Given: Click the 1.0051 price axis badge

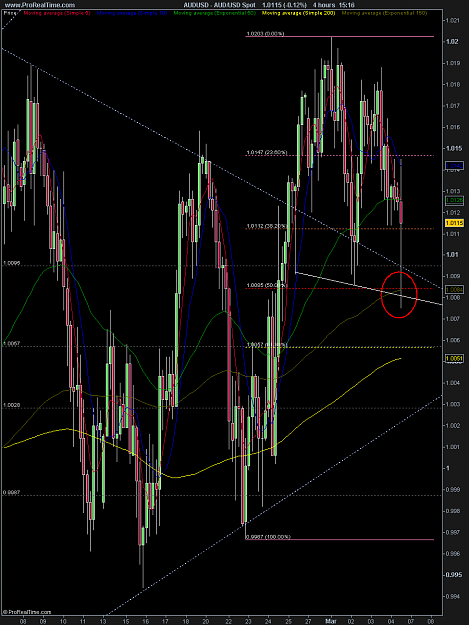Looking at the screenshot, I should pyautogui.click(x=454, y=359).
